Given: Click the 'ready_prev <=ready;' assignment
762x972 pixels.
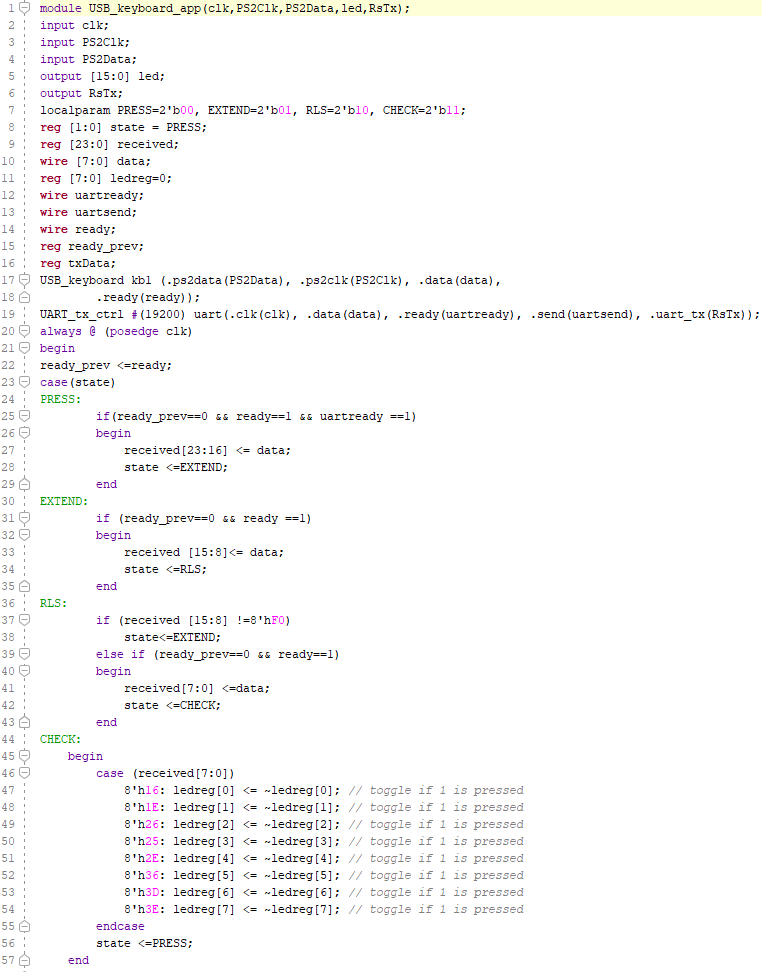Looking at the screenshot, I should 106,365.
